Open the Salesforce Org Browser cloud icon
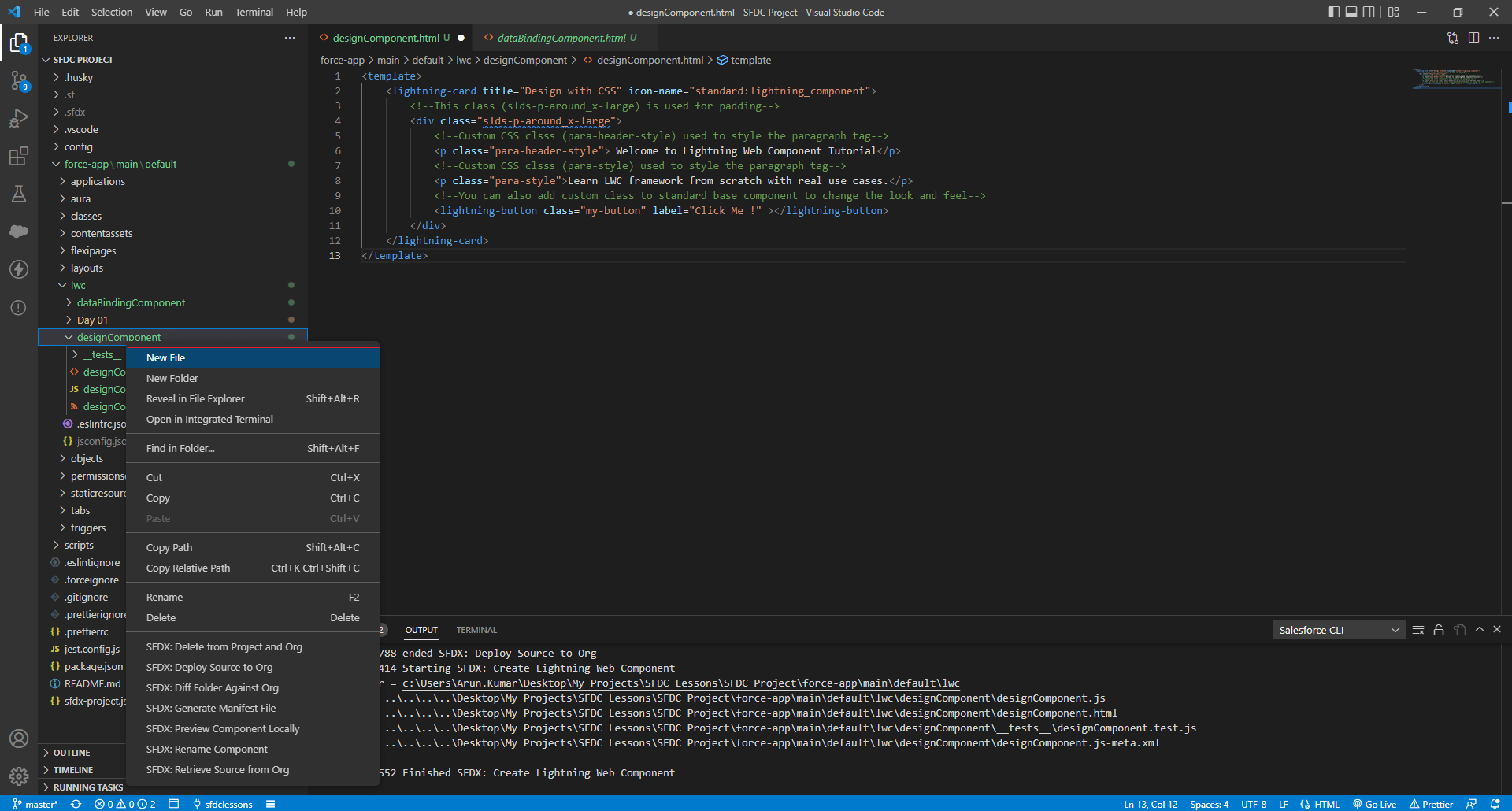 pyautogui.click(x=19, y=231)
